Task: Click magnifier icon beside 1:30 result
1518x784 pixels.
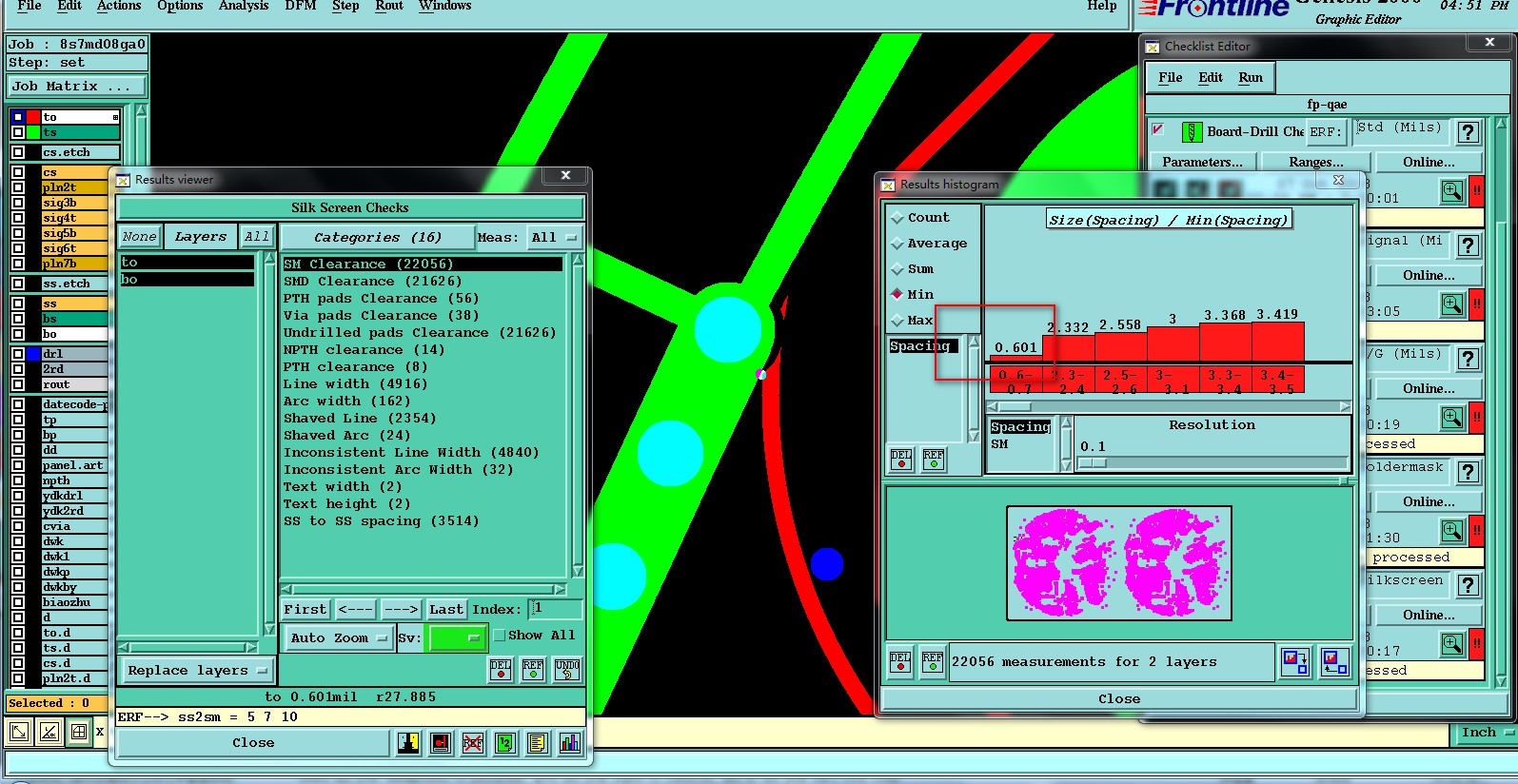Action: coord(1451,531)
